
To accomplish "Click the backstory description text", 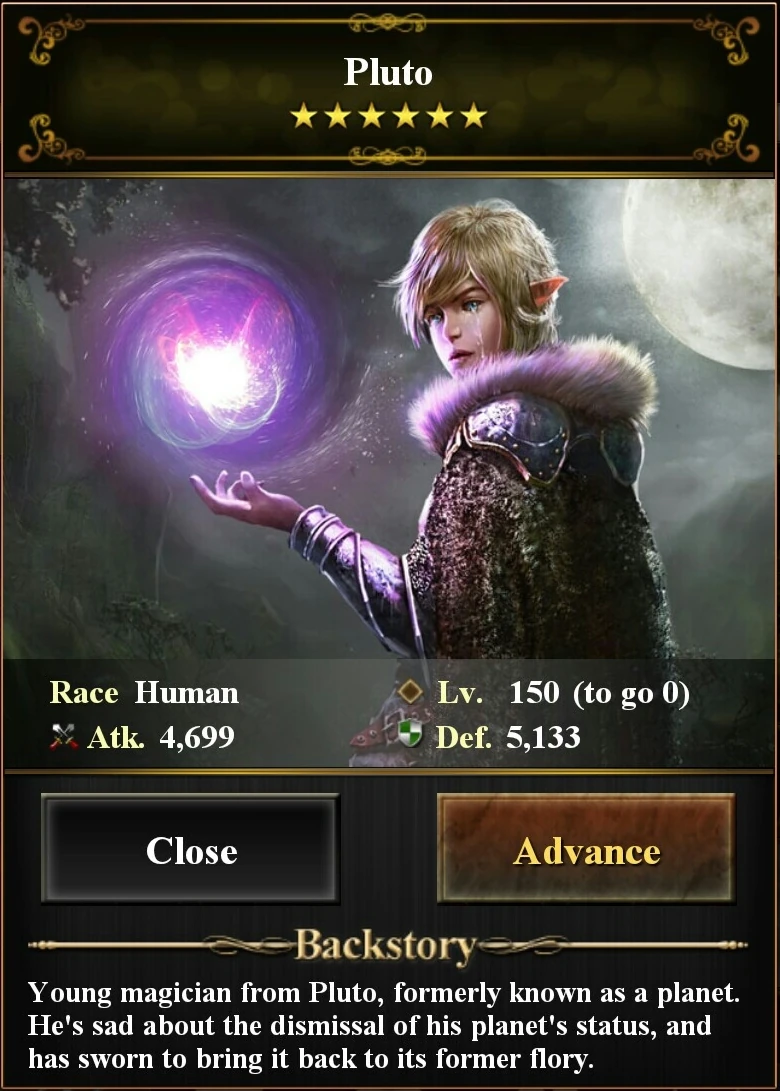I will coord(384,1025).
